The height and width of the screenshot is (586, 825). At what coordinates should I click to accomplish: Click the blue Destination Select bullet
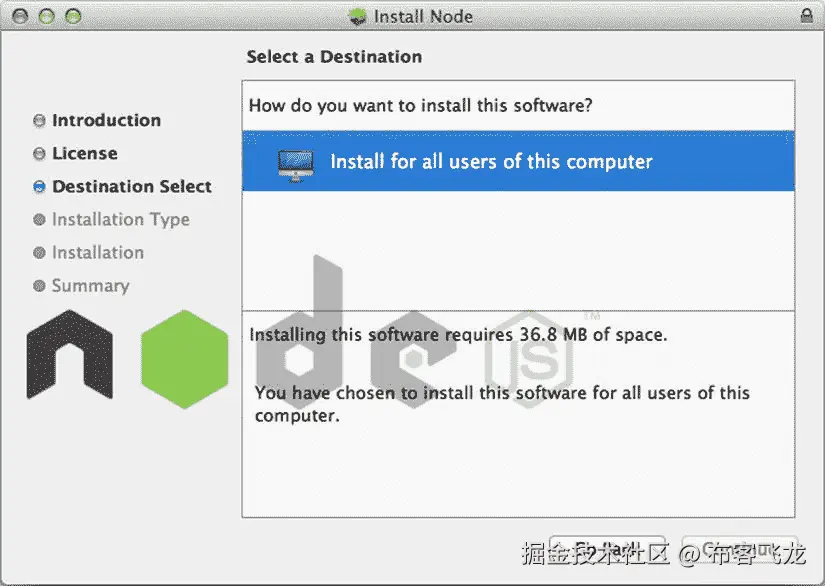click(39, 187)
